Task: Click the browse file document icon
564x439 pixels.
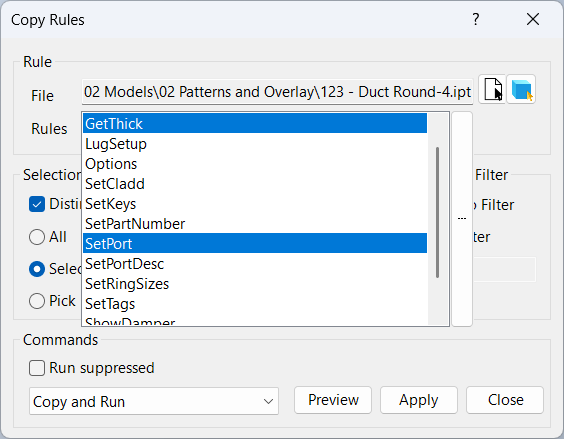Action: 492,90
